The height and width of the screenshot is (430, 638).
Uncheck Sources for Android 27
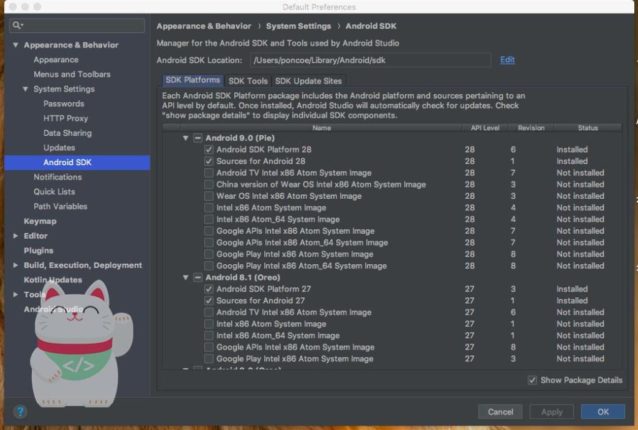pos(209,300)
